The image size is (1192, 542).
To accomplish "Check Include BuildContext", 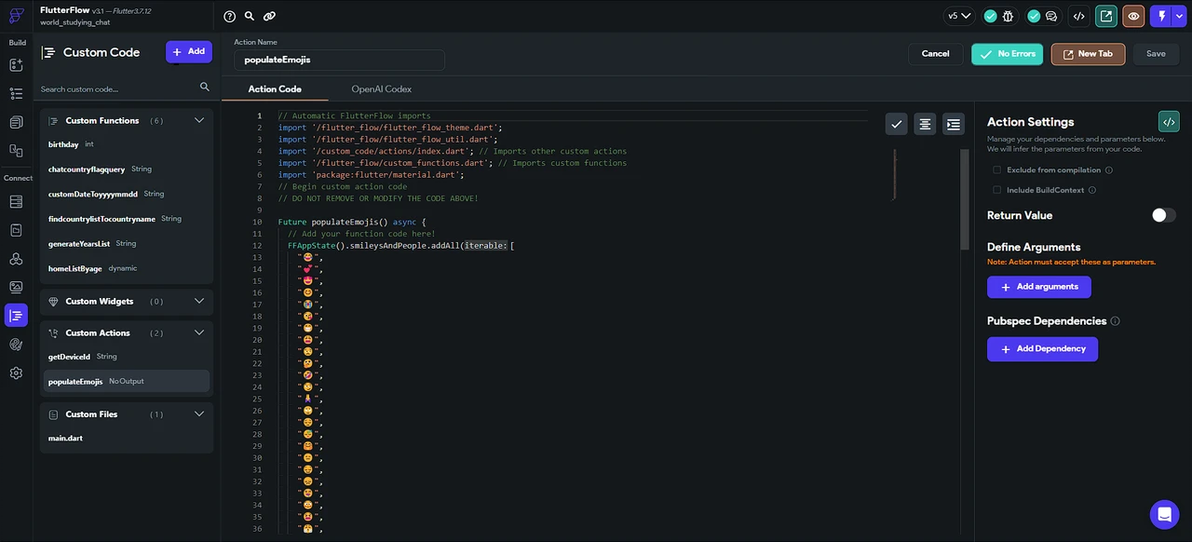I will pos(997,190).
